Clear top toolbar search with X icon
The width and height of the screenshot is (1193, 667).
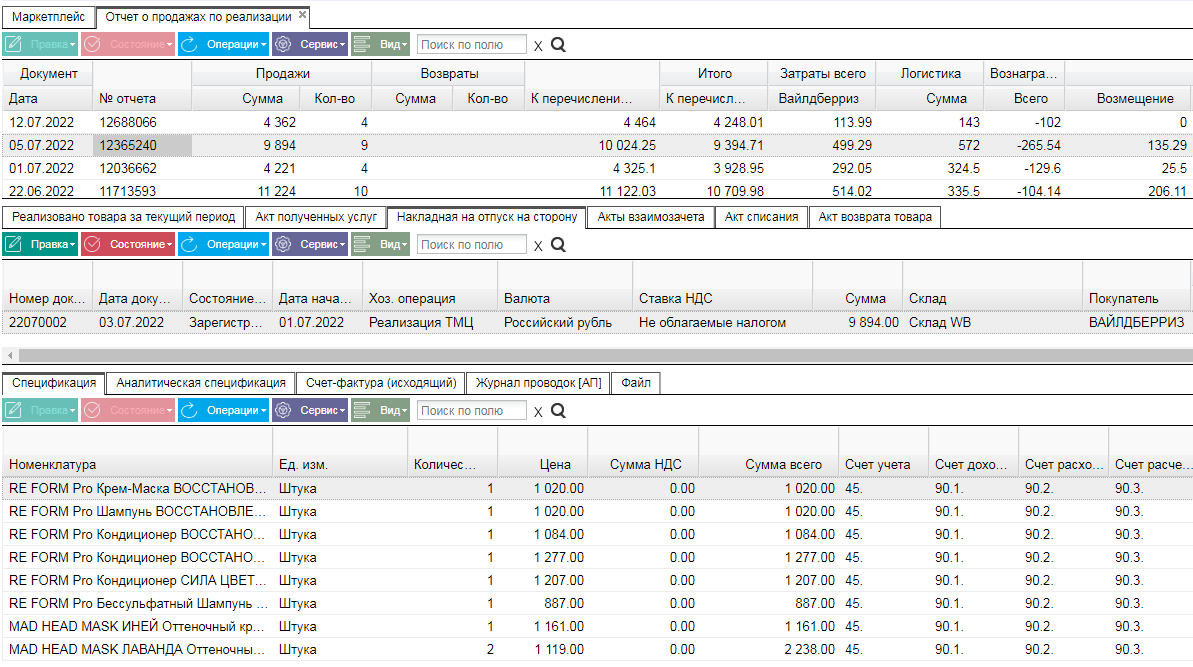coord(538,46)
